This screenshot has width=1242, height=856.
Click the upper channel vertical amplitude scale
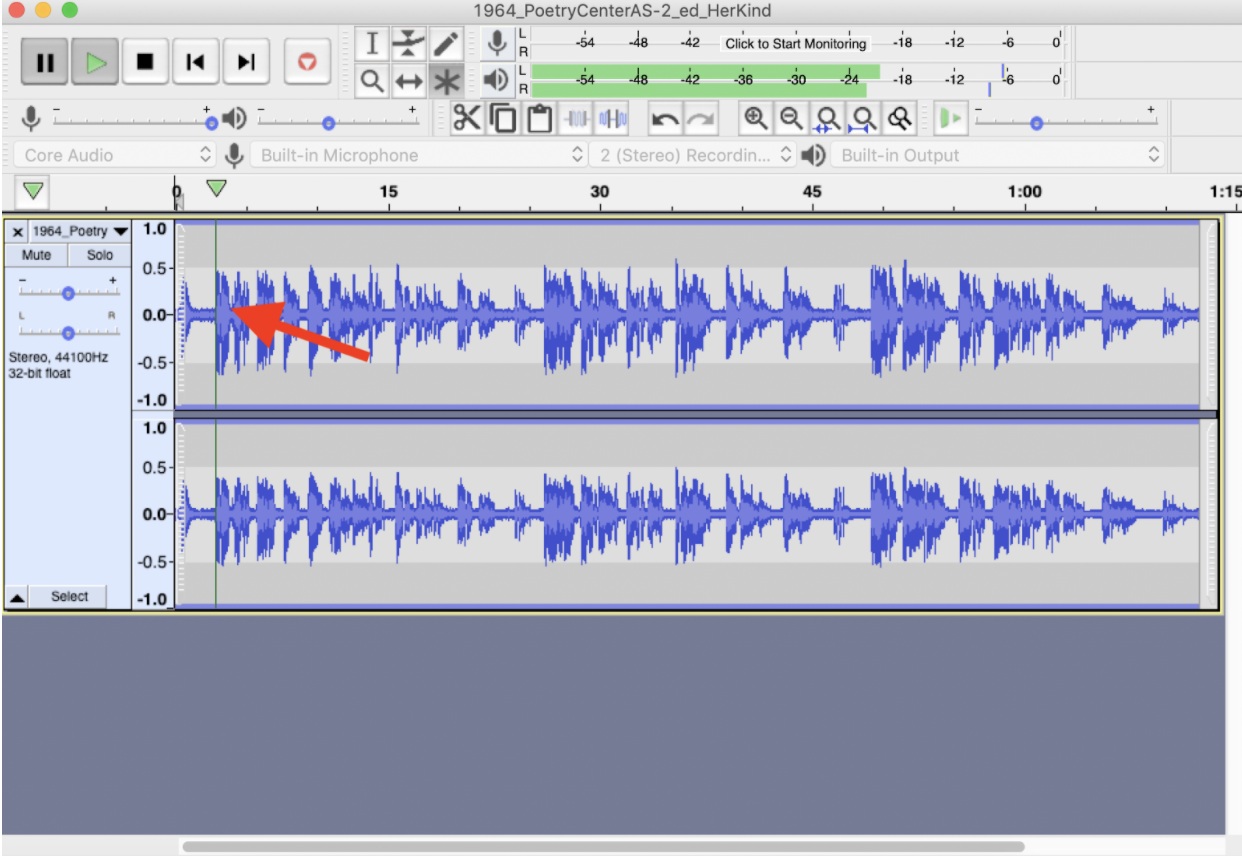153,314
